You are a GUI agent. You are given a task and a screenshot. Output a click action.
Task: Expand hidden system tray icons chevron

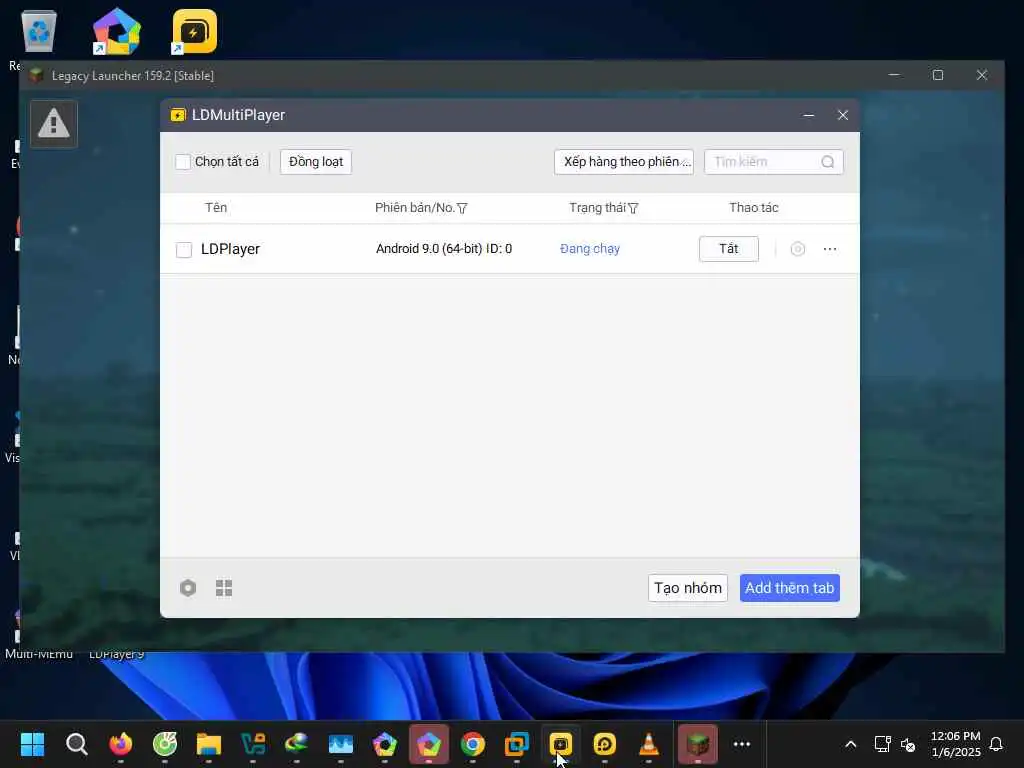coord(850,744)
